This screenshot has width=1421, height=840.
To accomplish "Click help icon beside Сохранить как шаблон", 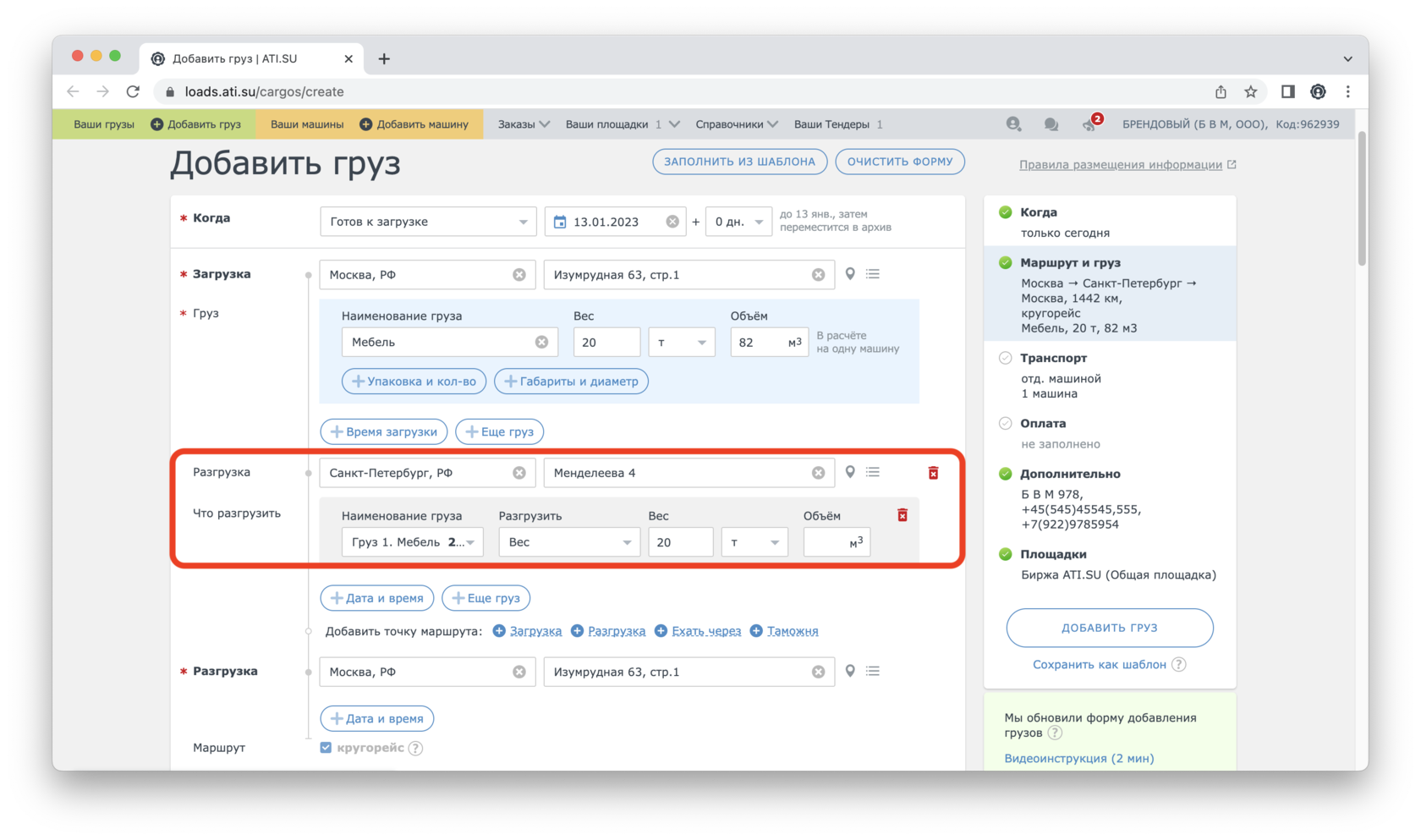I will tap(1179, 665).
